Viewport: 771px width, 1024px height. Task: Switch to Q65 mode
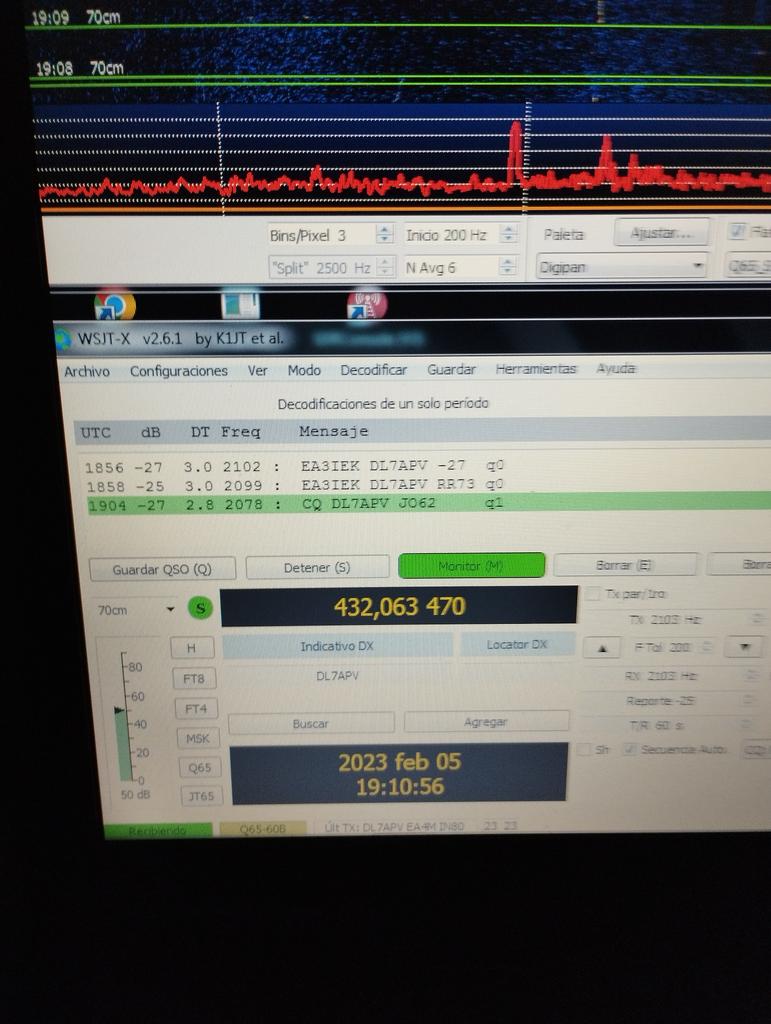pyautogui.click(x=200, y=767)
